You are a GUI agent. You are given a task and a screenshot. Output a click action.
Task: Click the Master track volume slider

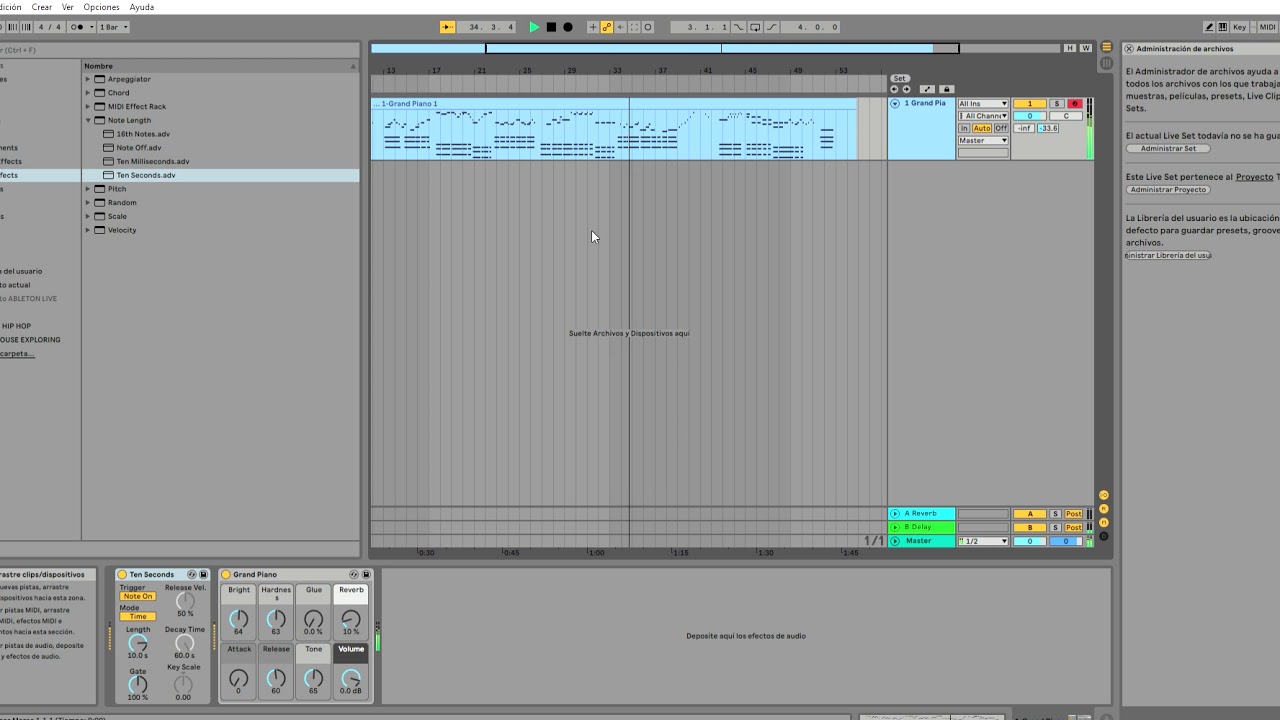pos(1030,541)
